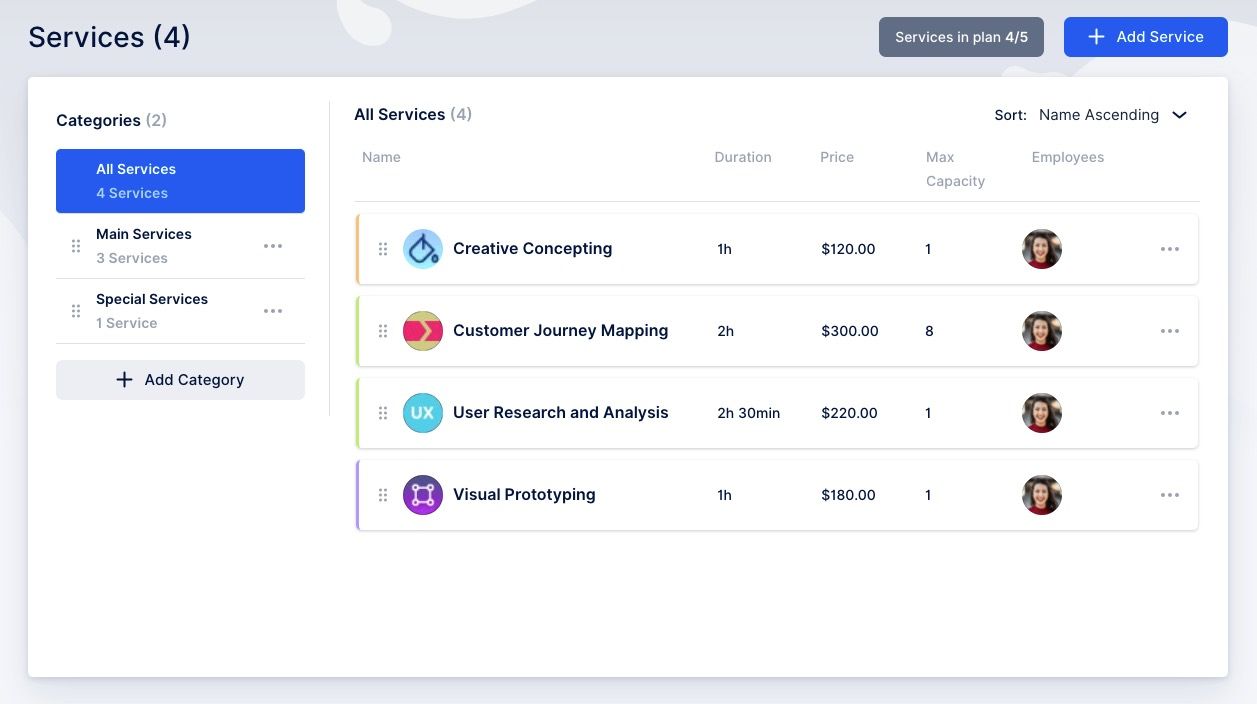Click the drag handle beside Special Services
Screen dimensions: 1257x704
(75, 310)
